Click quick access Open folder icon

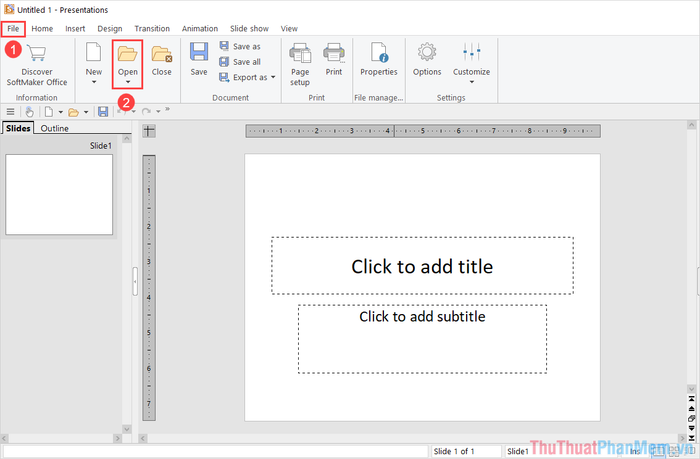pyautogui.click(x=74, y=112)
